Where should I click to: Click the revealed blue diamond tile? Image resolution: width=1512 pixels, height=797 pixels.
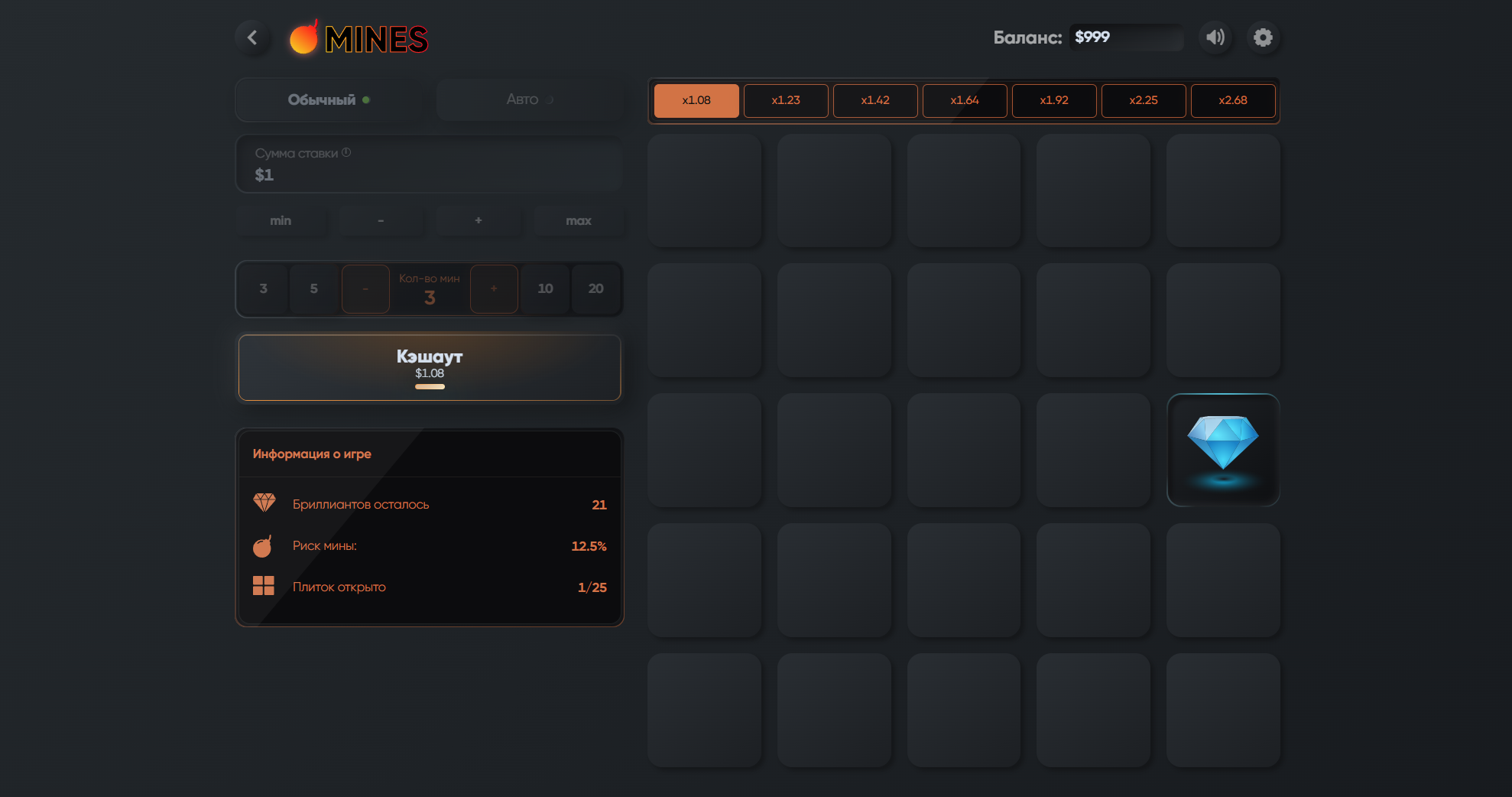pos(1223,450)
